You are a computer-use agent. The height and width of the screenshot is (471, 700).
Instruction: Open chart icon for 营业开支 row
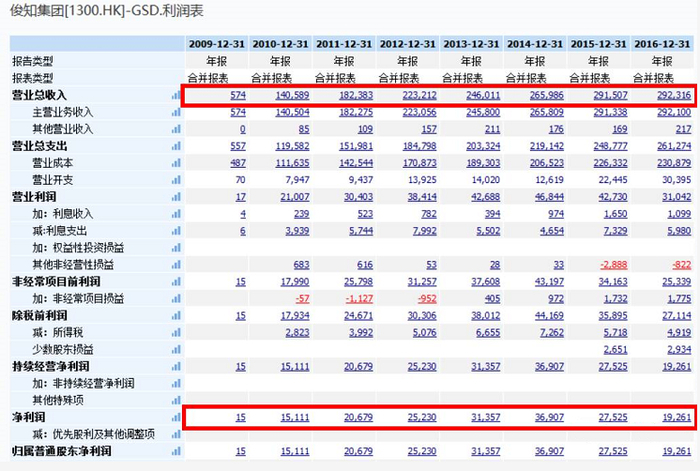(x=176, y=180)
